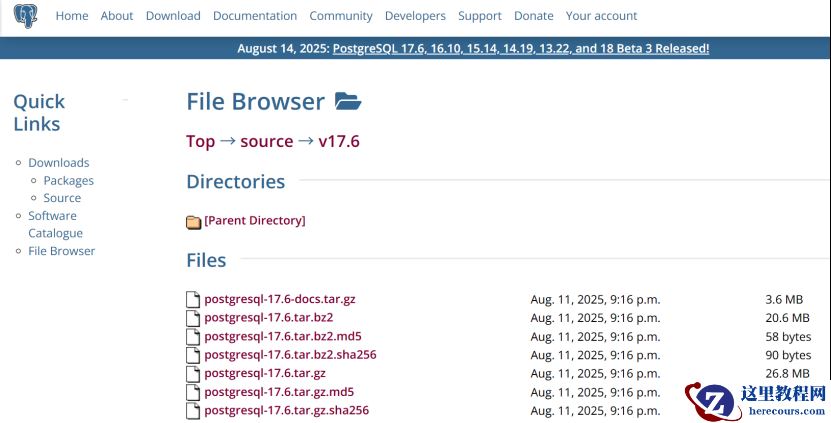Image resolution: width=831 pixels, height=423 pixels.
Task: Click the Donate navigation link
Action: coord(534,16)
